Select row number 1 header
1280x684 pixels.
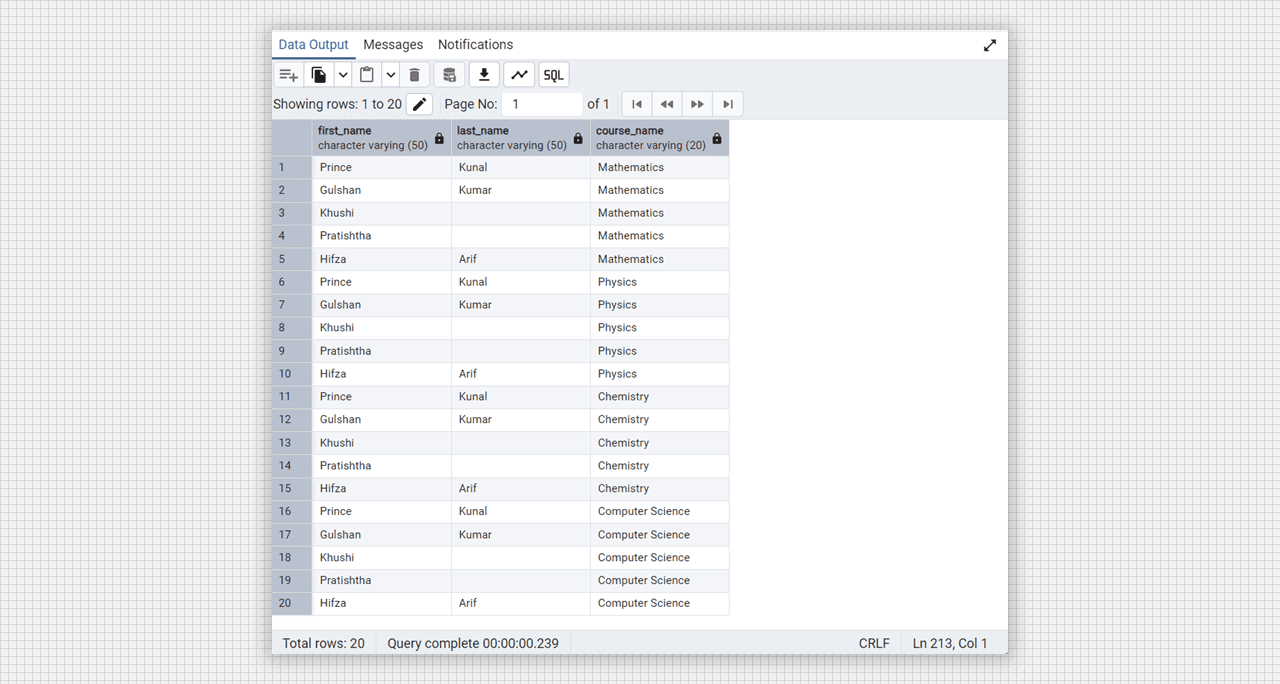tap(292, 167)
